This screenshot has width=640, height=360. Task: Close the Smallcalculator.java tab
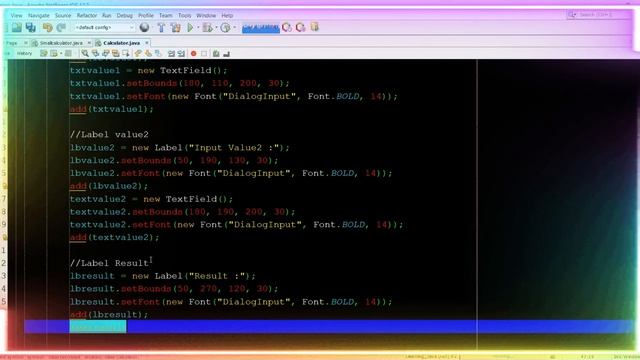click(89, 43)
